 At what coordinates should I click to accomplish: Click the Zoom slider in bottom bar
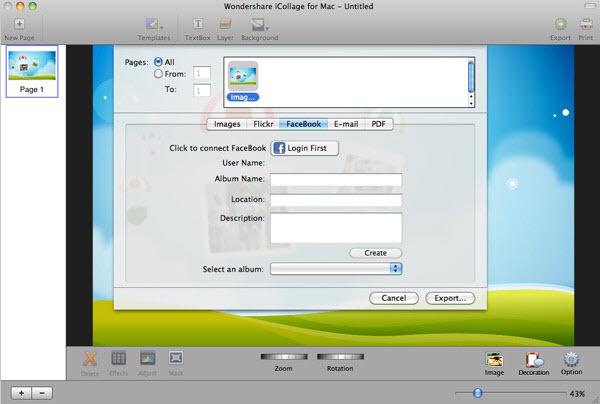pyautogui.click(x=284, y=357)
